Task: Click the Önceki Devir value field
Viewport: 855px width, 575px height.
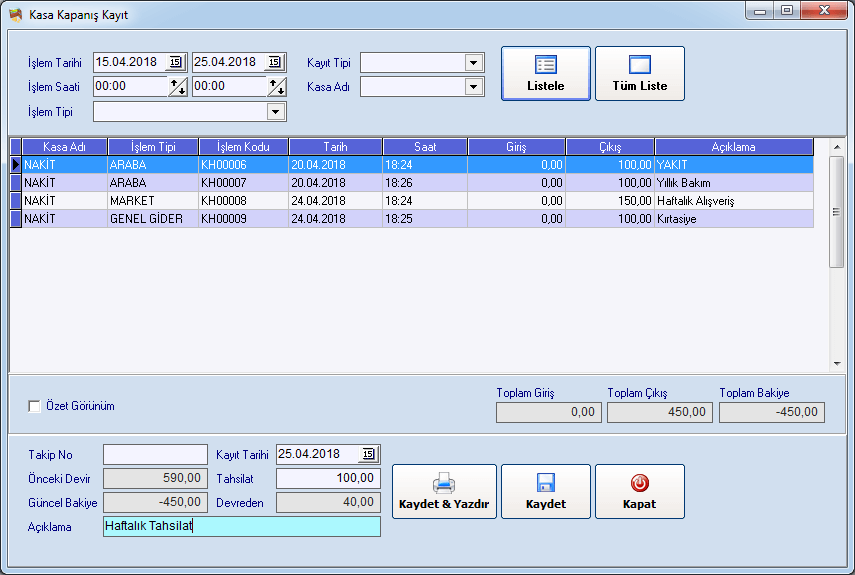Action: click(155, 479)
